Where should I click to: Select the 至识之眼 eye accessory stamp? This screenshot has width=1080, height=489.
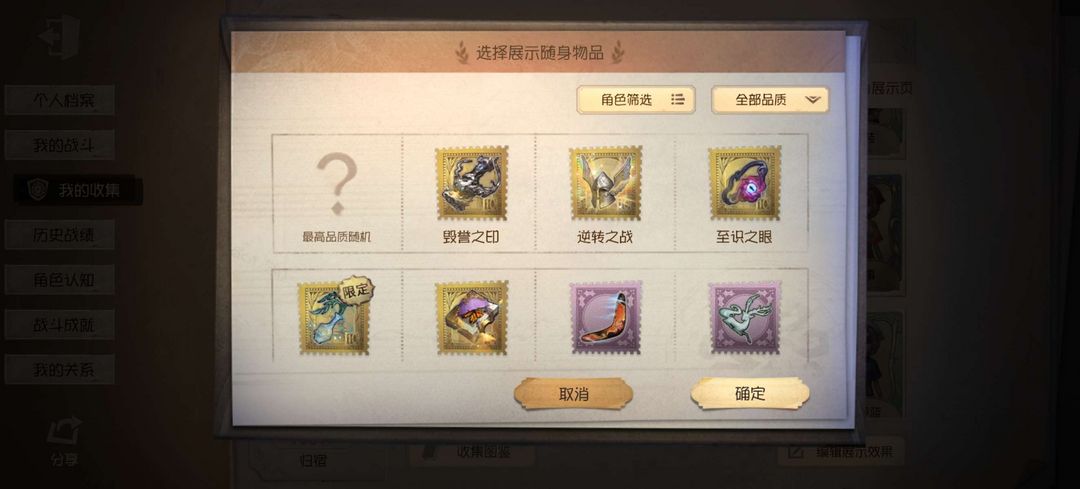point(745,183)
